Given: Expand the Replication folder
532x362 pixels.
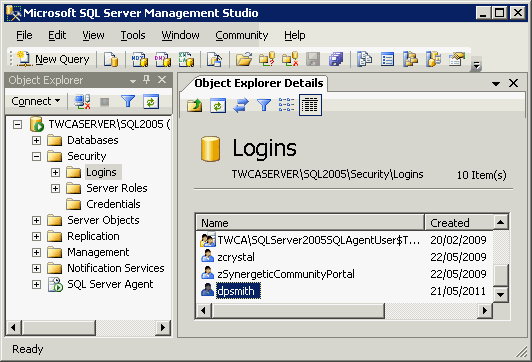Looking at the screenshot, I should point(36,236).
